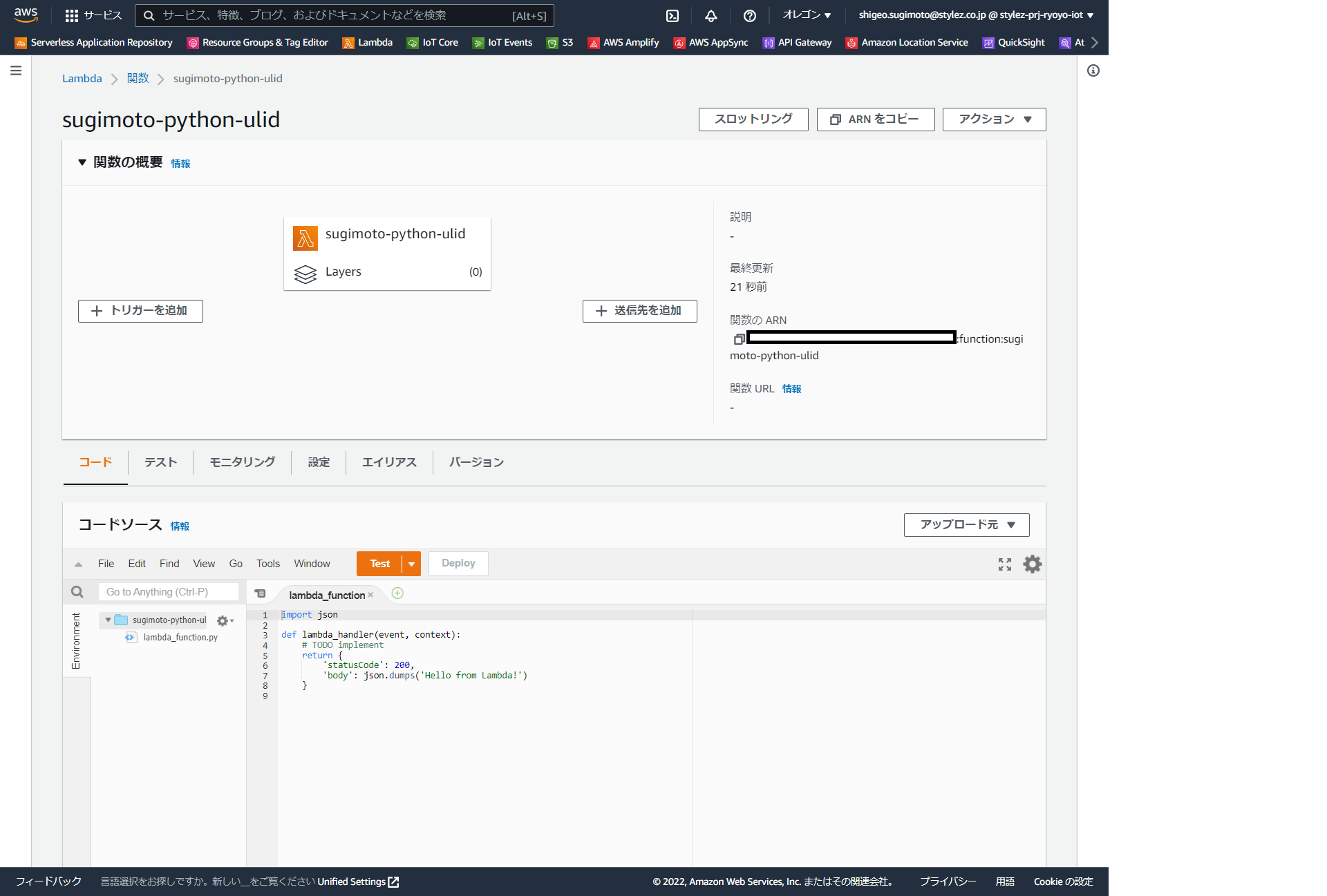Toggle the code editor fullscreen icon
Screen dimensions: 1327x896
(x=1004, y=564)
